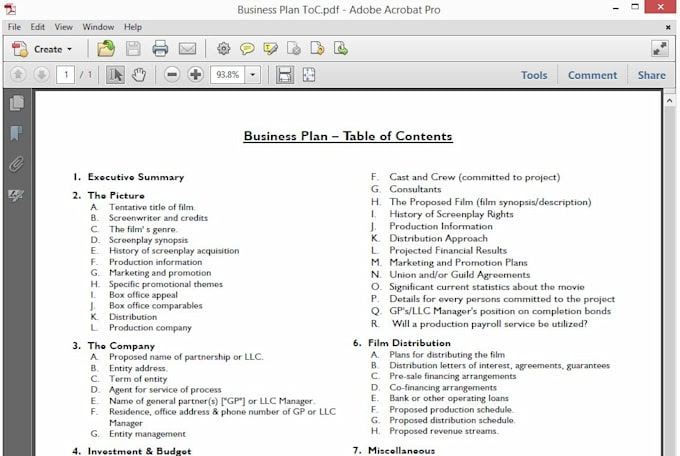The height and width of the screenshot is (456, 680).
Task: Click the line 'Consultants'
Action: (x=415, y=189)
